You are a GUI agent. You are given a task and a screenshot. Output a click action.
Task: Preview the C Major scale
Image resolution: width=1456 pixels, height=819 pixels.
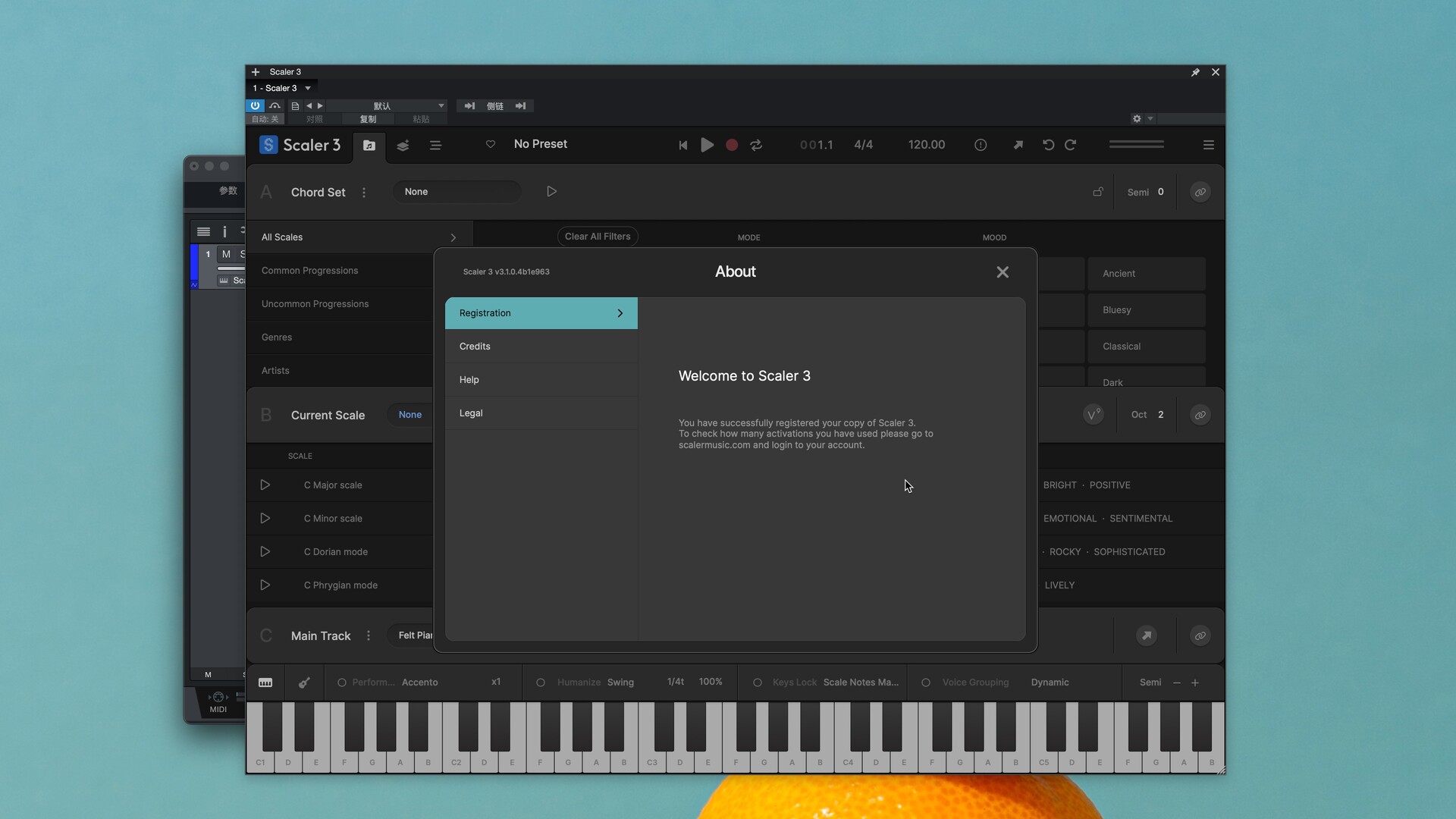point(265,485)
